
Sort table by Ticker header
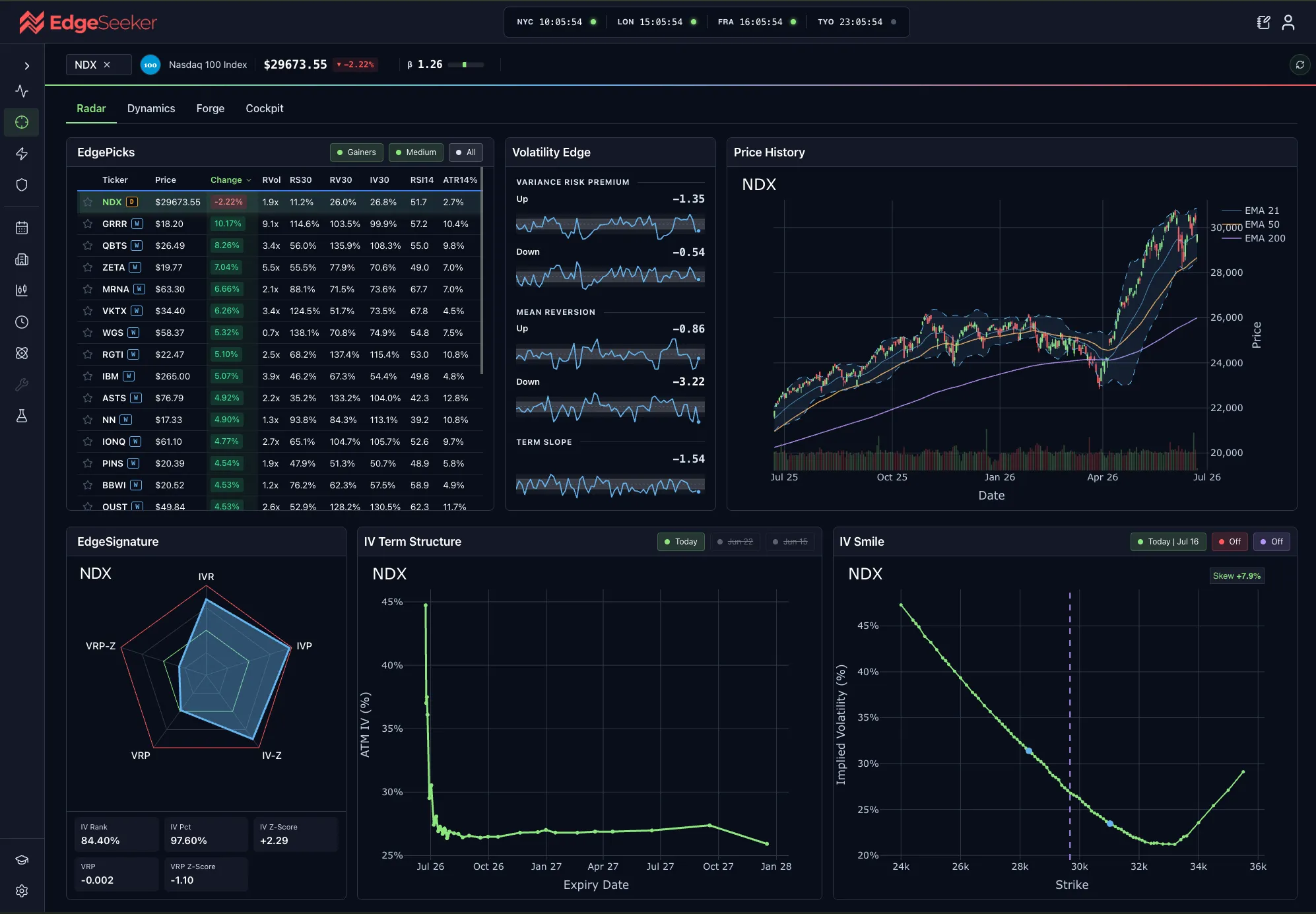(115, 180)
